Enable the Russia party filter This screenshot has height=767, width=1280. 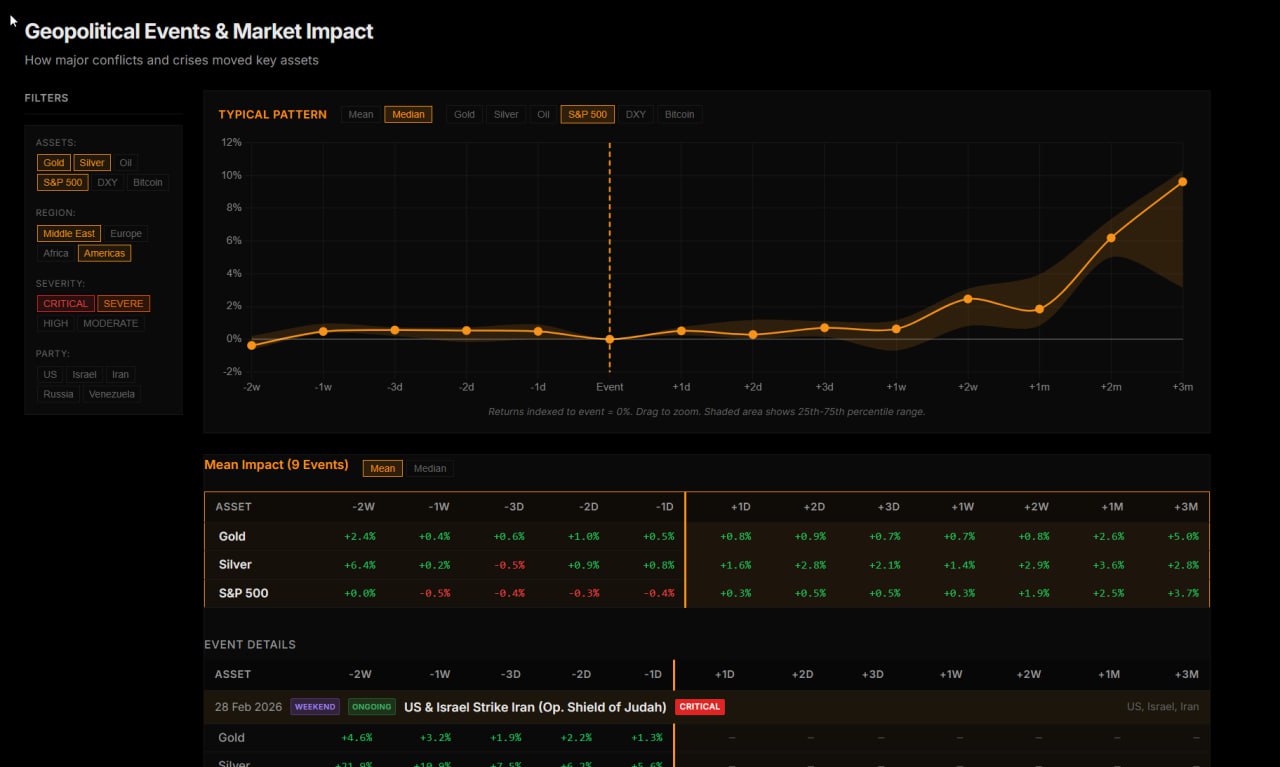58,394
